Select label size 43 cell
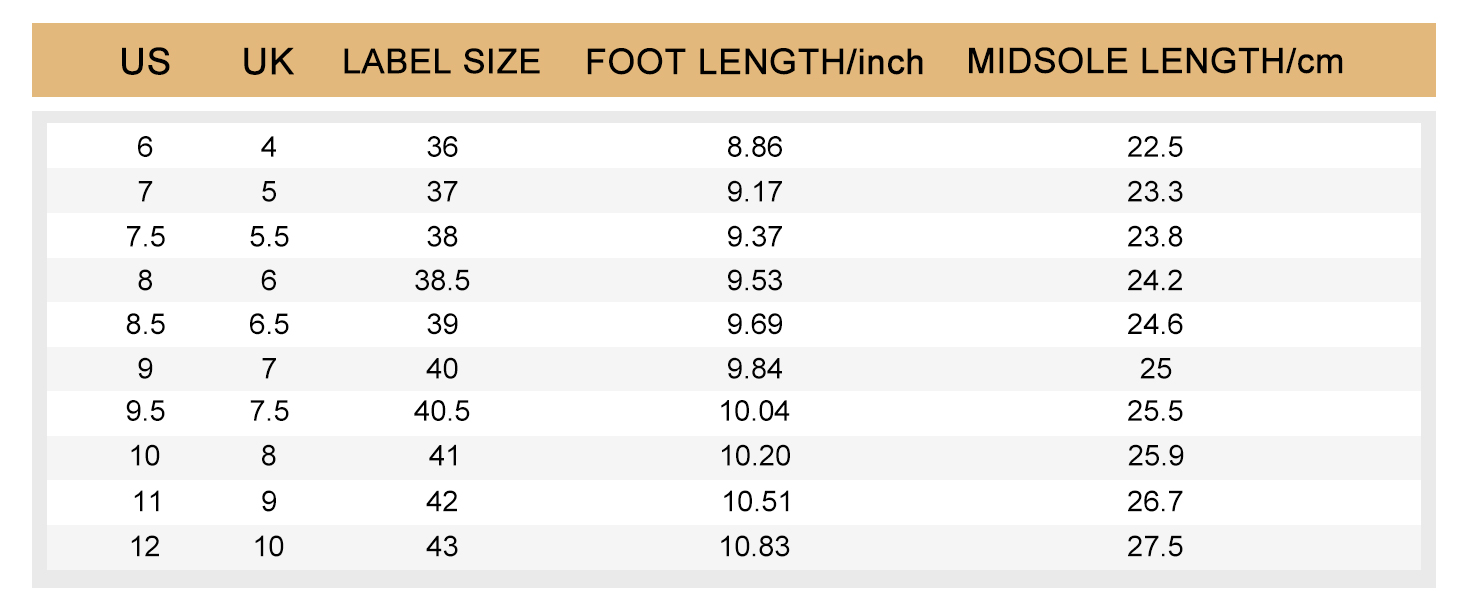The width and height of the screenshot is (1464, 600). click(x=442, y=546)
